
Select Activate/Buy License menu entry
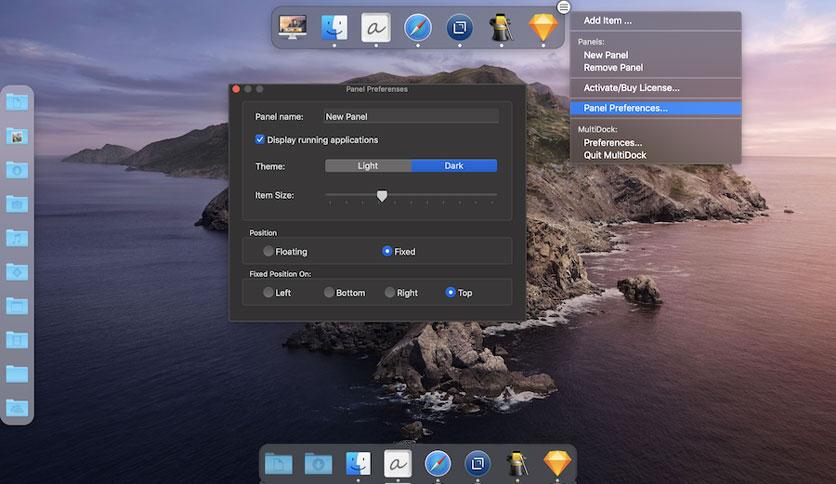pyautogui.click(x=655, y=88)
